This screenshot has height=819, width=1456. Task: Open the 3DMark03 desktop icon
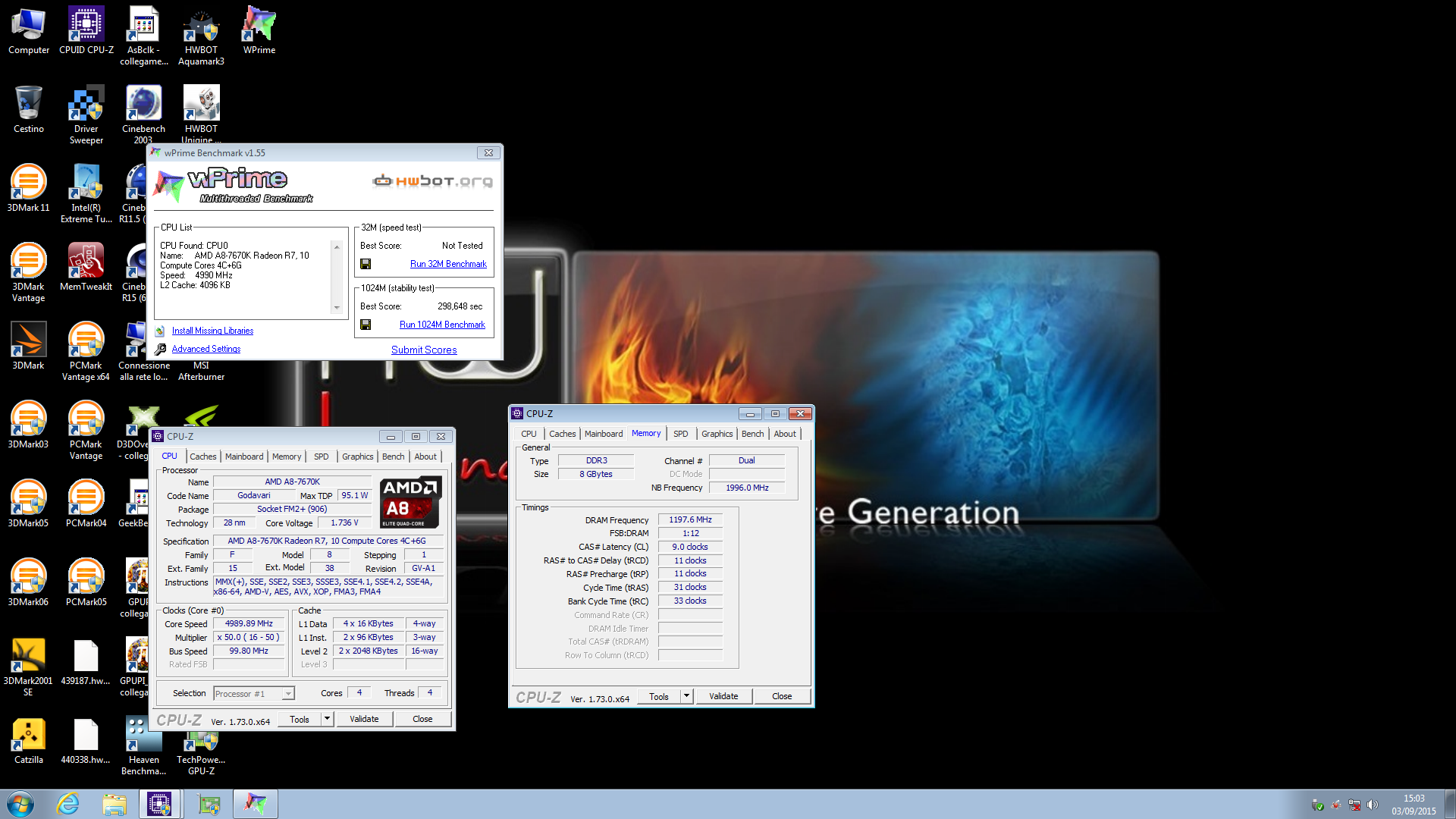[29, 425]
